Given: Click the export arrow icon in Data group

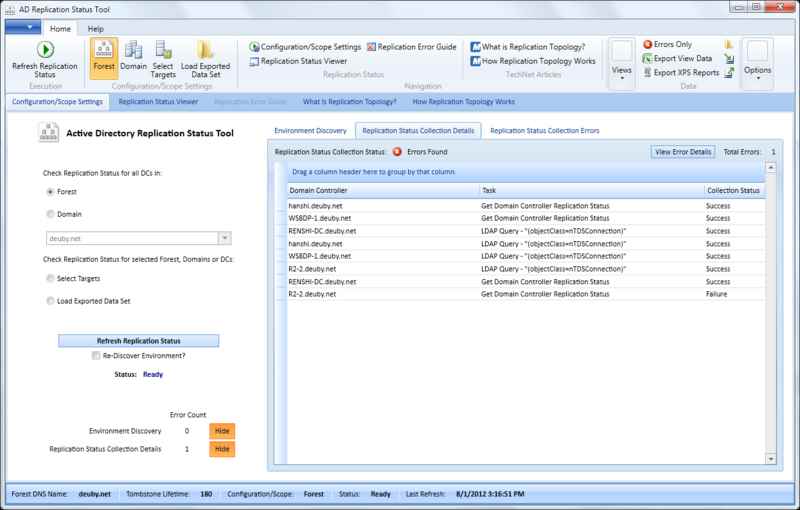Looking at the screenshot, I should [x=729, y=73].
